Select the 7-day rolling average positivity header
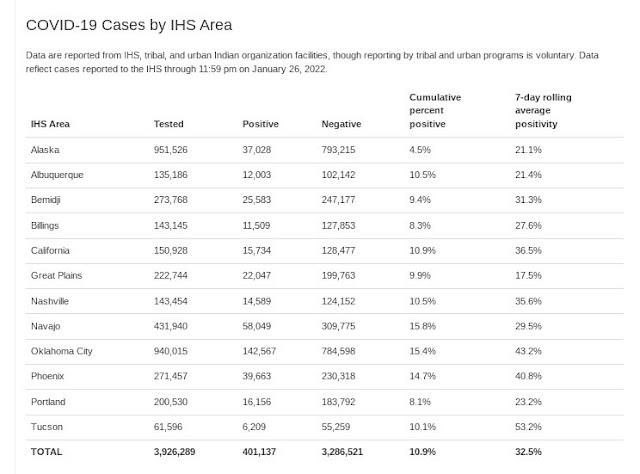The width and height of the screenshot is (640, 474). 543,111
